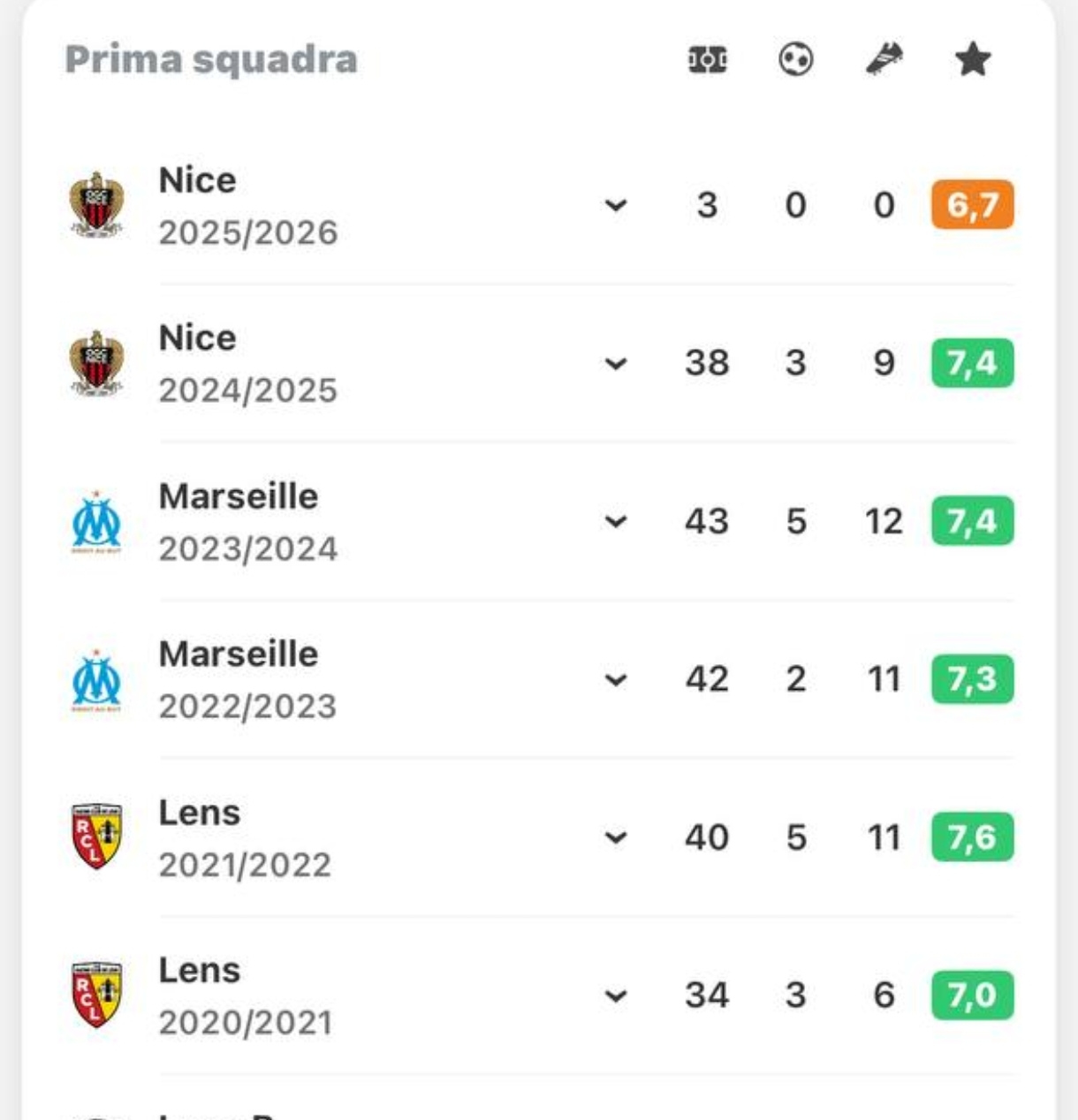1078x1120 pixels.
Task: Click the orange 6,7 rating badge
Action: point(973,205)
